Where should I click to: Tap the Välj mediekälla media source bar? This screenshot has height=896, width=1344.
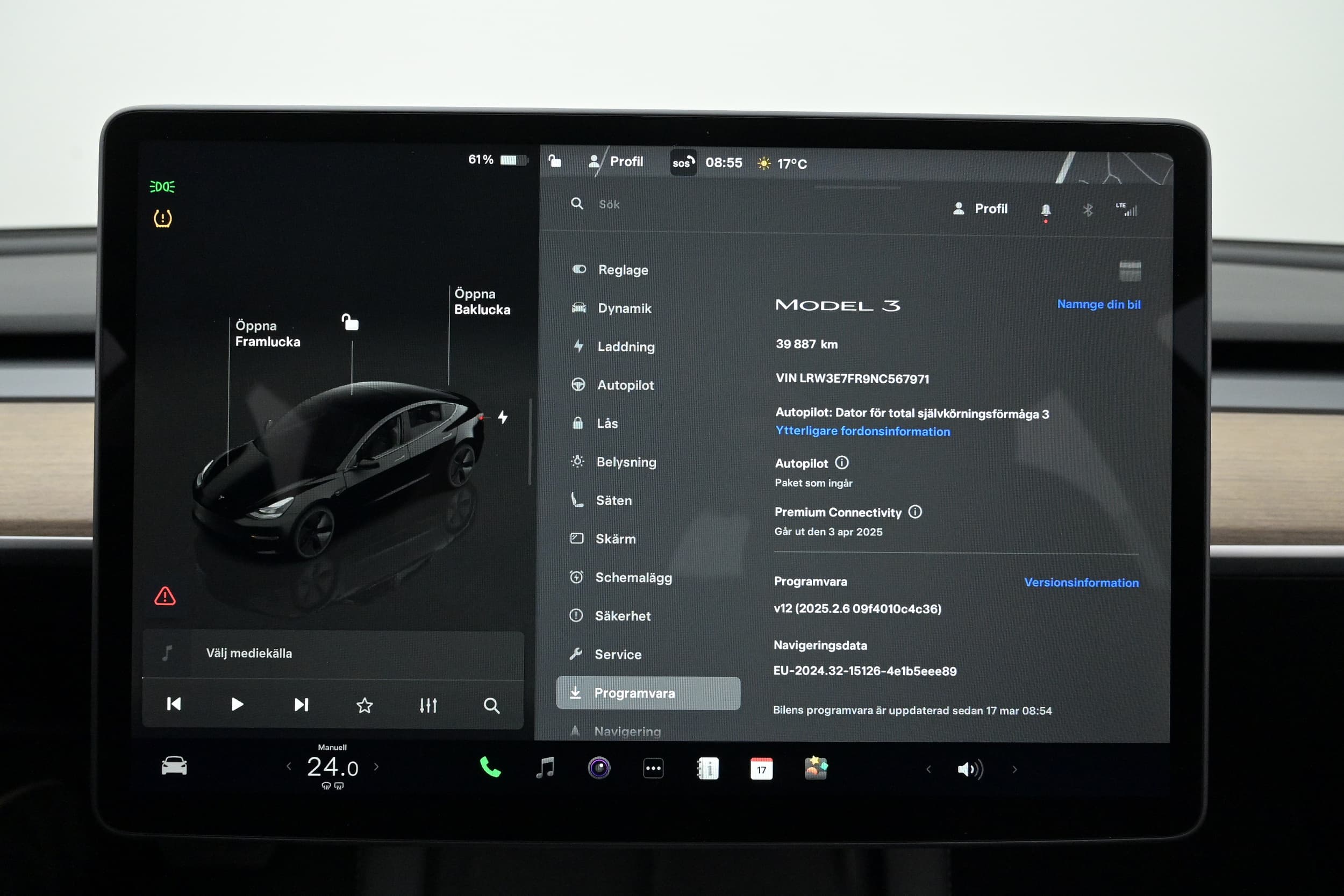point(333,654)
